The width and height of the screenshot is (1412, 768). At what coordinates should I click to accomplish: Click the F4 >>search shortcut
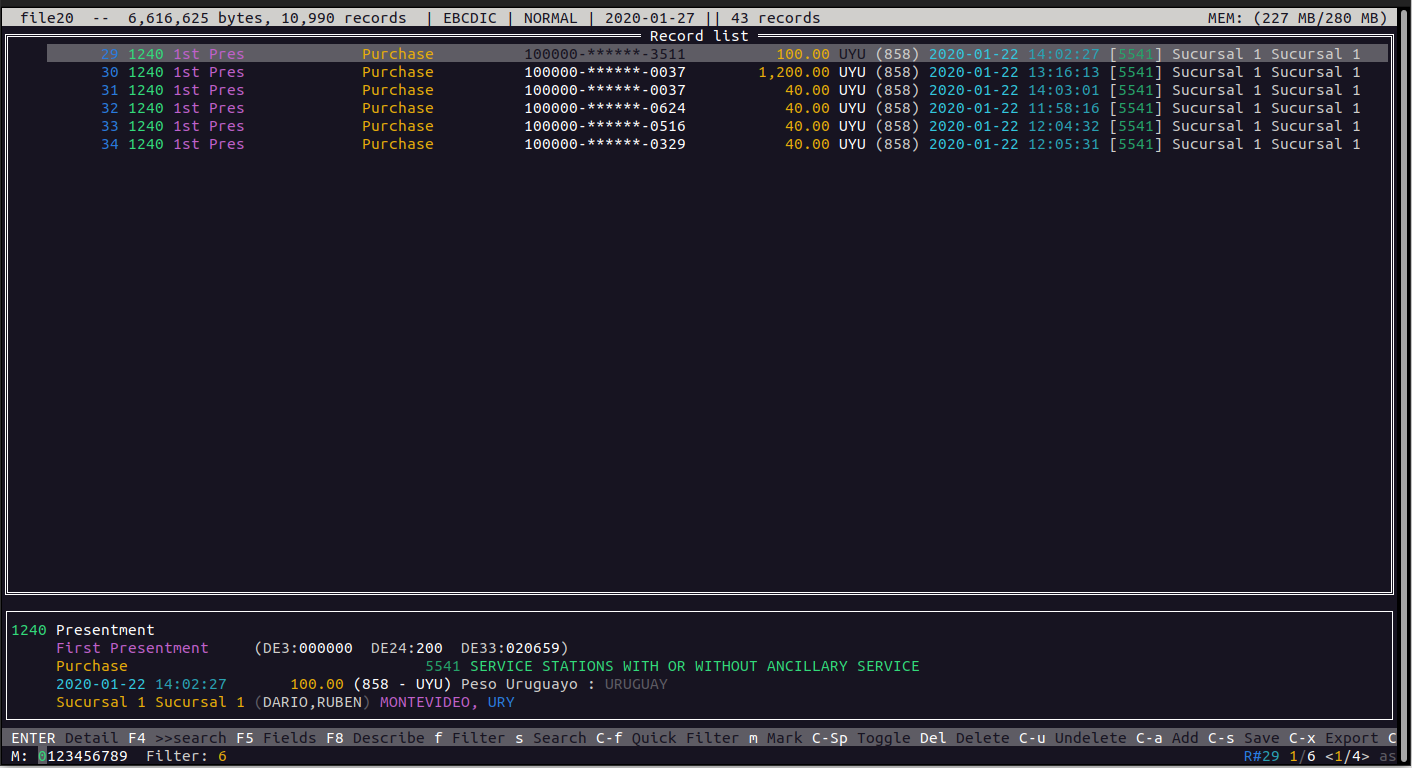pyautogui.click(x=177, y=738)
